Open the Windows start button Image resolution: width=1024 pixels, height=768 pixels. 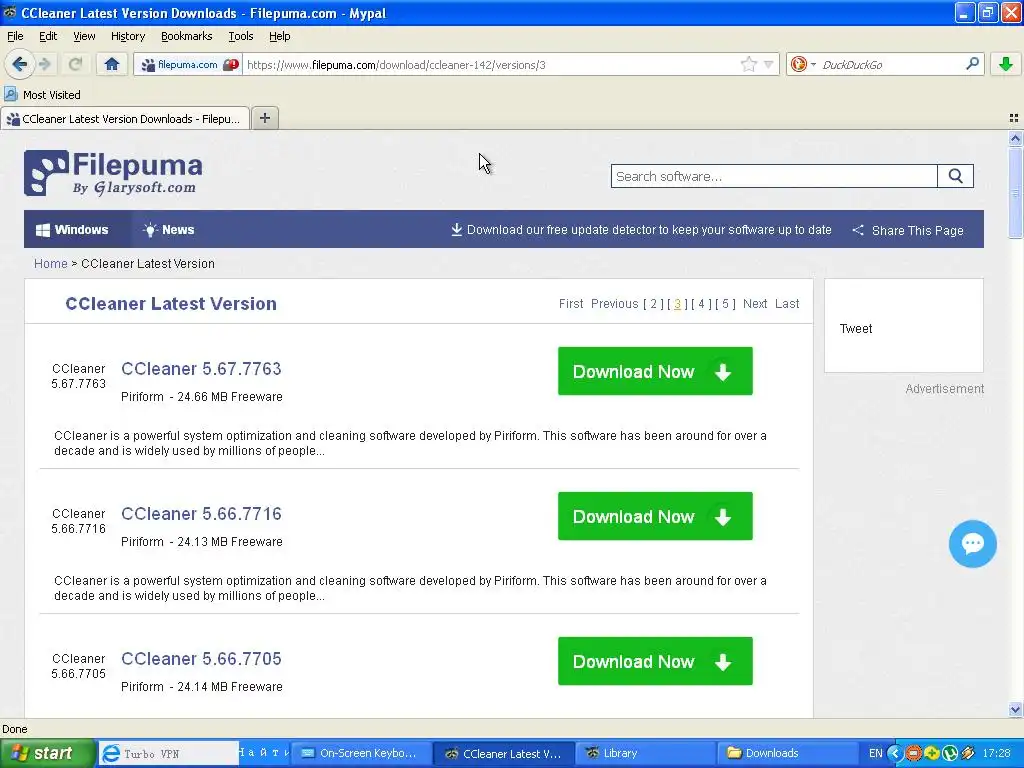[x=47, y=753]
